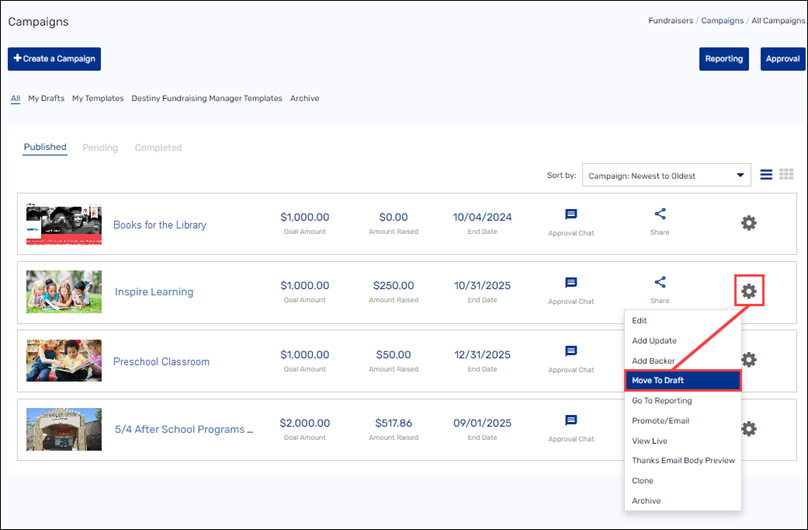
Task: Open settings gear for Books for the Library
Action: (748, 223)
